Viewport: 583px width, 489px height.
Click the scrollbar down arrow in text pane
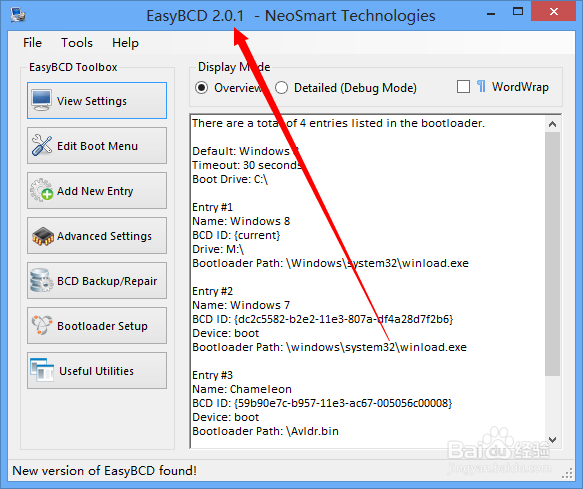pyautogui.click(x=553, y=440)
